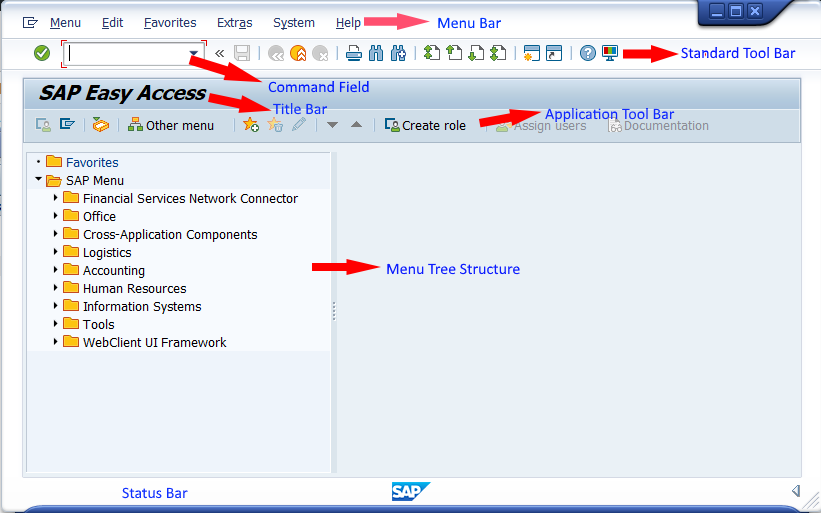Select the Accounting tree item label
The image size is (821, 513).
(x=114, y=271)
